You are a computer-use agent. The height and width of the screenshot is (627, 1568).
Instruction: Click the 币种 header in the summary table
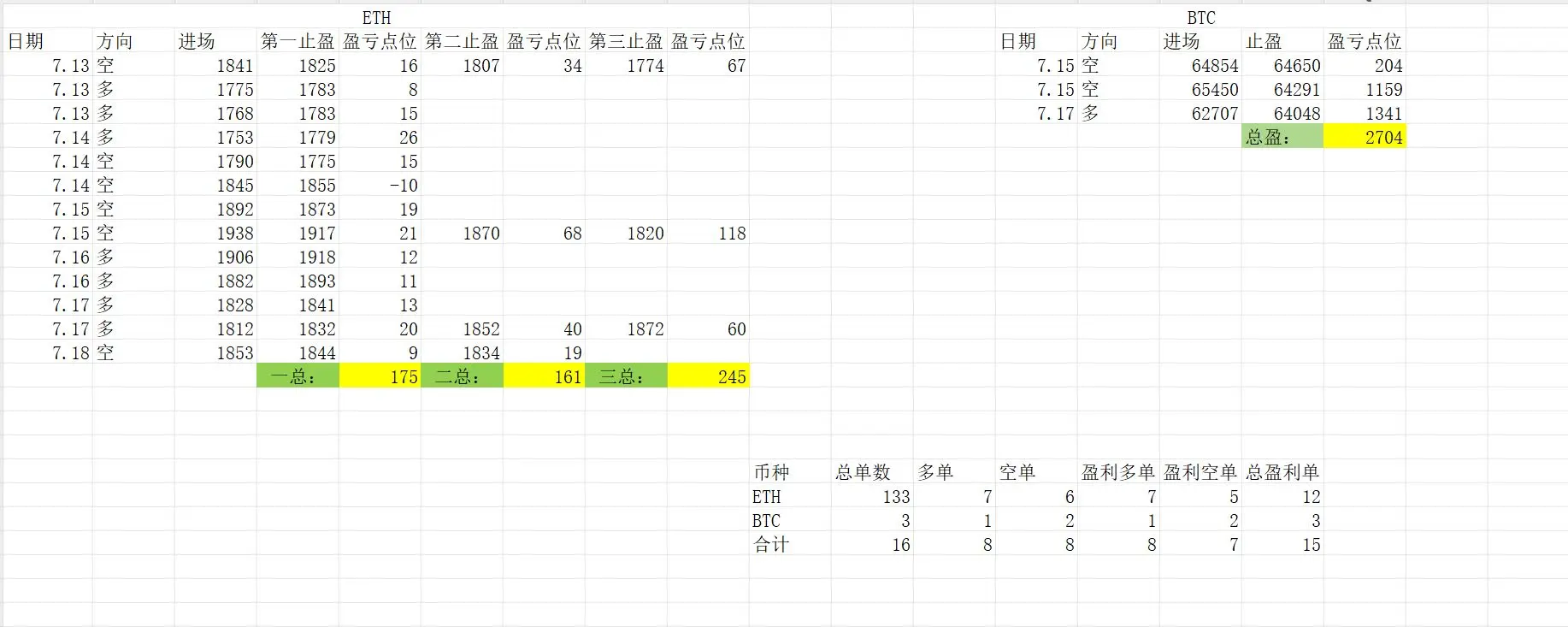coord(790,472)
